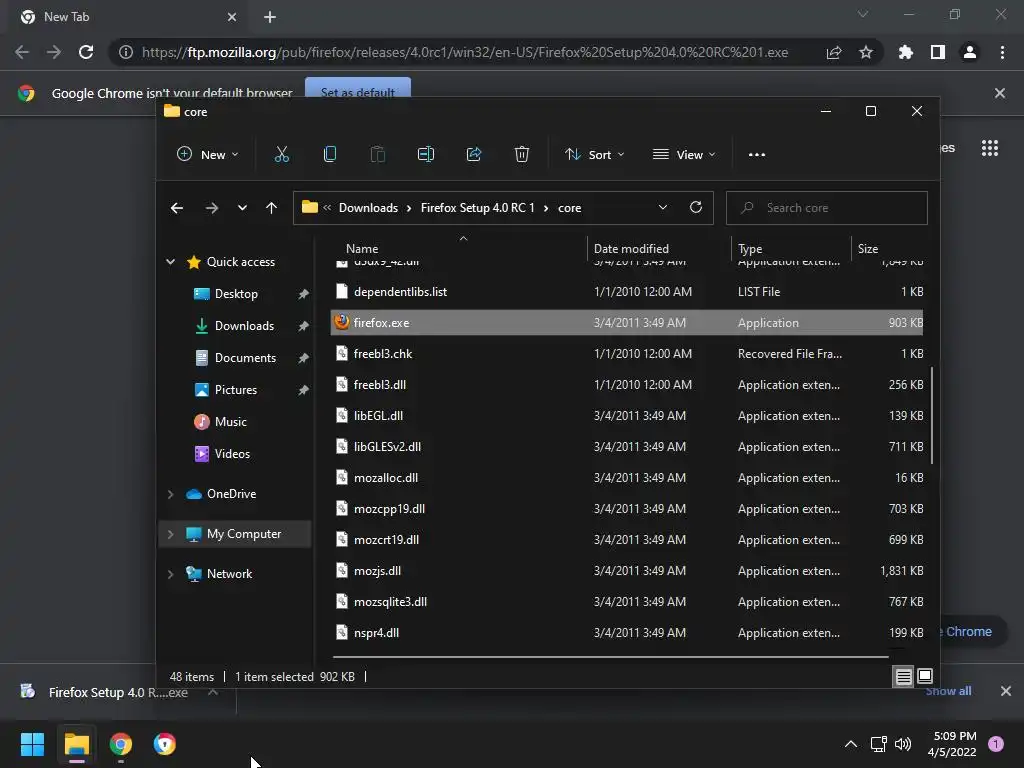Open Chrome's three-dot menu
This screenshot has width=1024, height=768.
click(1002, 52)
